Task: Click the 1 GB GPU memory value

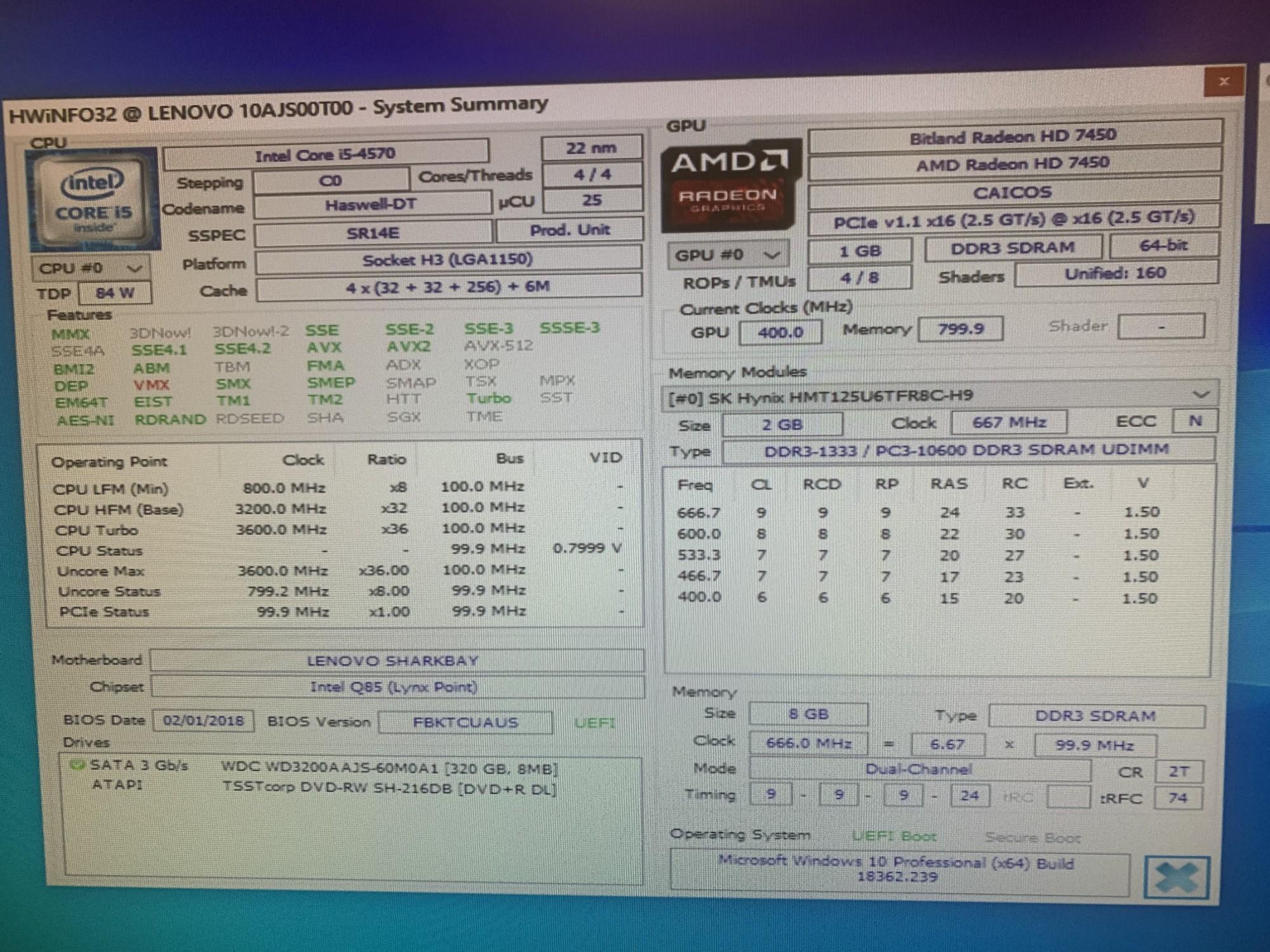Action: tap(860, 251)
